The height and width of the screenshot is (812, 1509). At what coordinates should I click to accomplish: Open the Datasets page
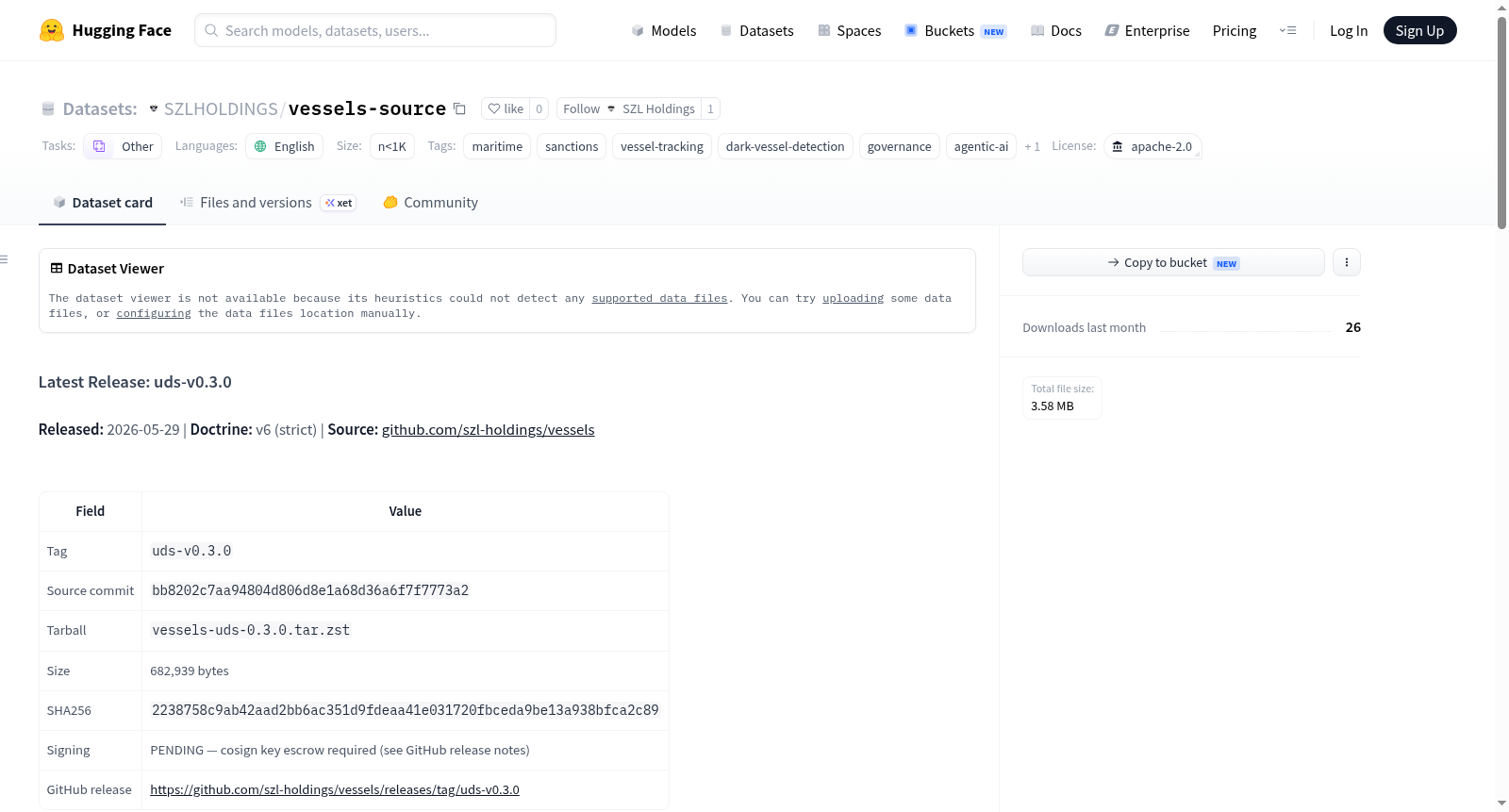click(x=756, y=30)
